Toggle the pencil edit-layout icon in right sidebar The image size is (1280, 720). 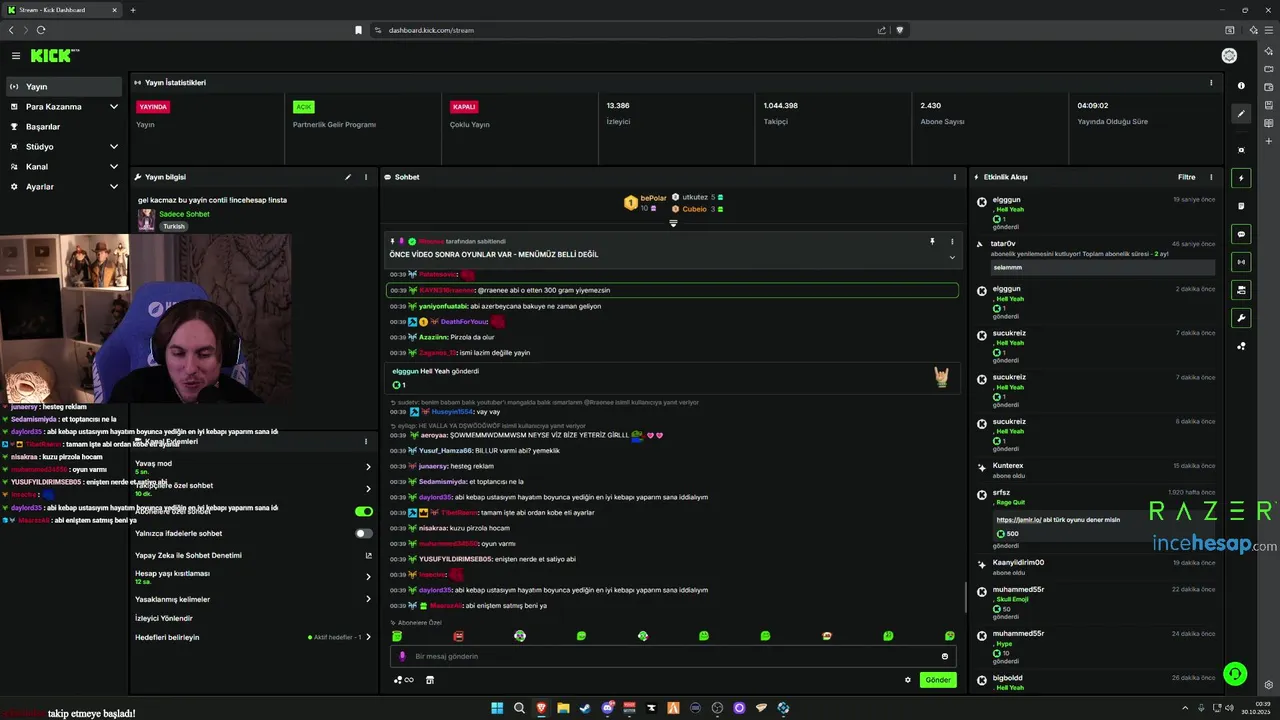click(x=1241, y=114)
